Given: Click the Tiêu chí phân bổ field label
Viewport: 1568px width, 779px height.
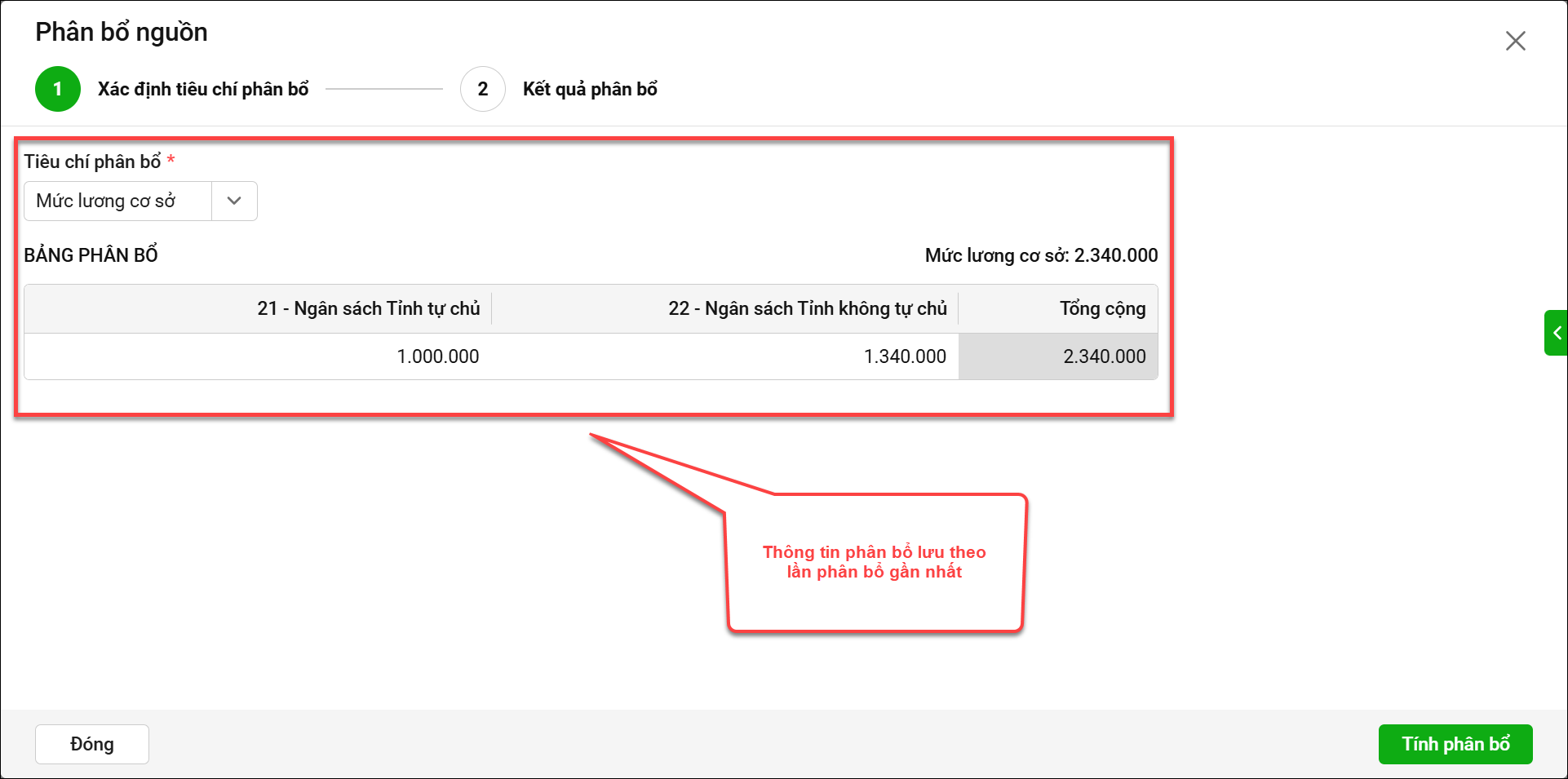Looking at the screenshot, I should [92, 162].
